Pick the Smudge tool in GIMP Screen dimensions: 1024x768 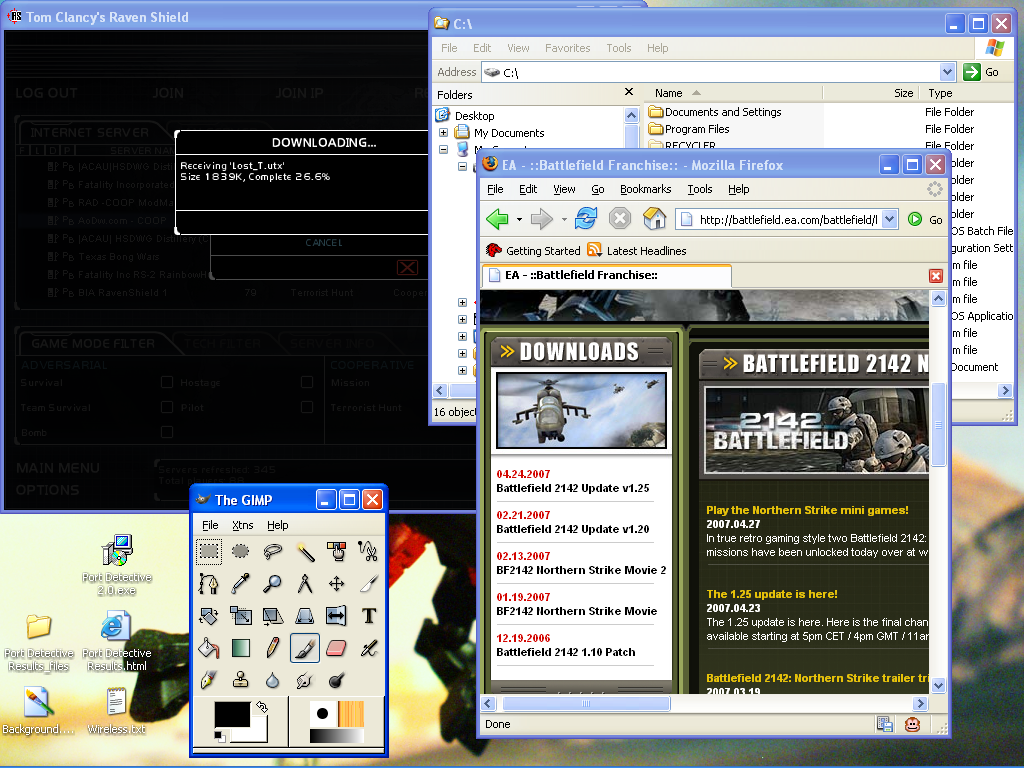tap(304, 680)
